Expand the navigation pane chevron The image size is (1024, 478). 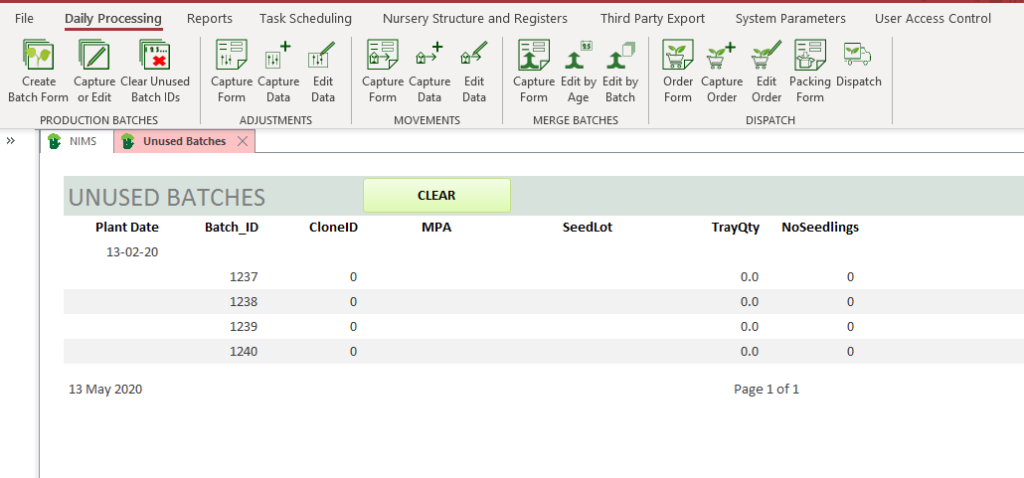click(11, 141)
